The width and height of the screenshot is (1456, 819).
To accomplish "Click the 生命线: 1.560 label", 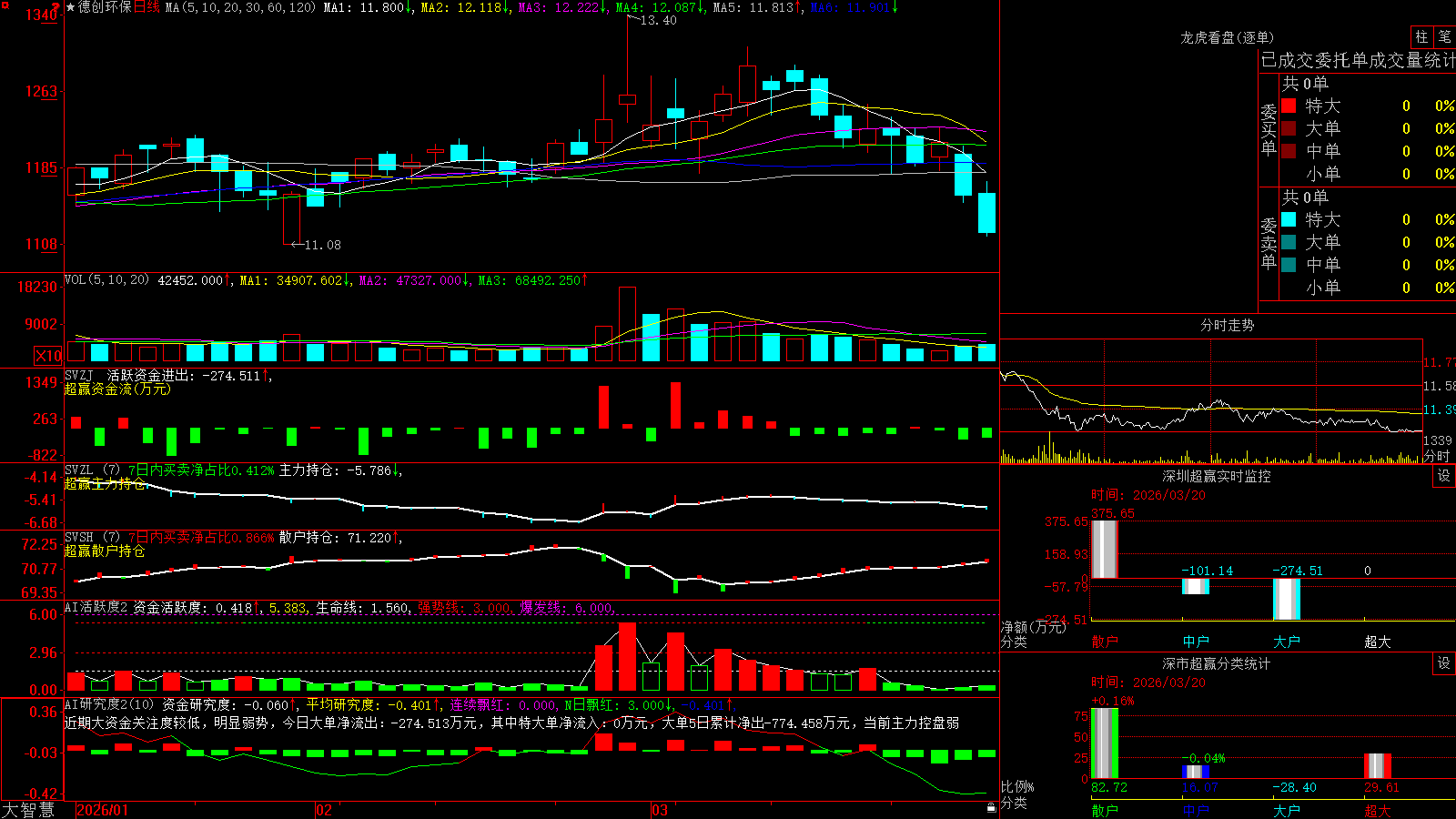I will coord(362,608).
